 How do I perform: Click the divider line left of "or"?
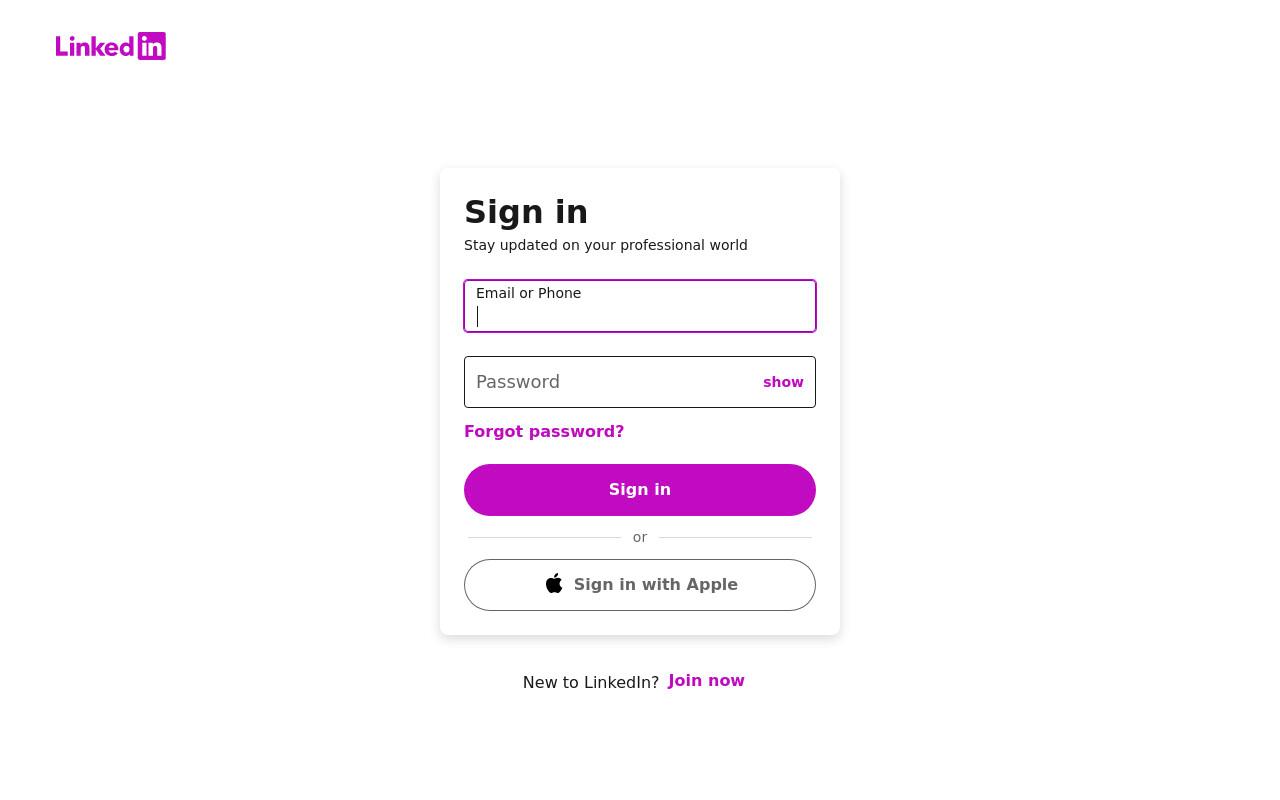545,538
